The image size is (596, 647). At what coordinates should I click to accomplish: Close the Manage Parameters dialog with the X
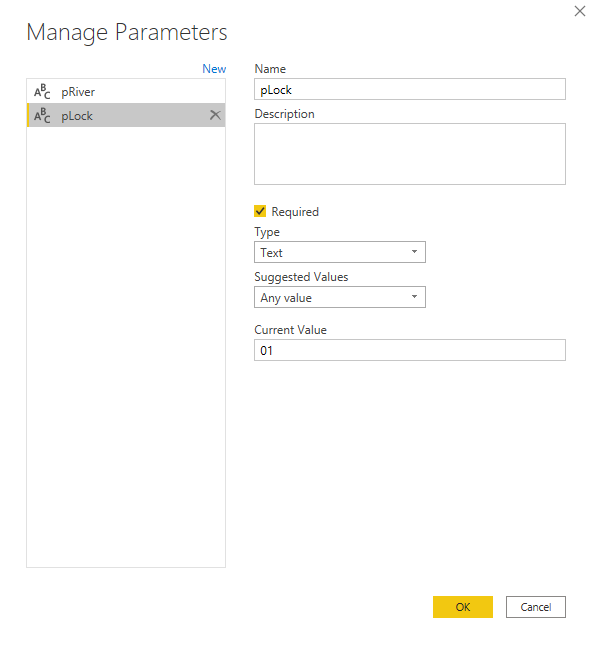tap(579, 11)
